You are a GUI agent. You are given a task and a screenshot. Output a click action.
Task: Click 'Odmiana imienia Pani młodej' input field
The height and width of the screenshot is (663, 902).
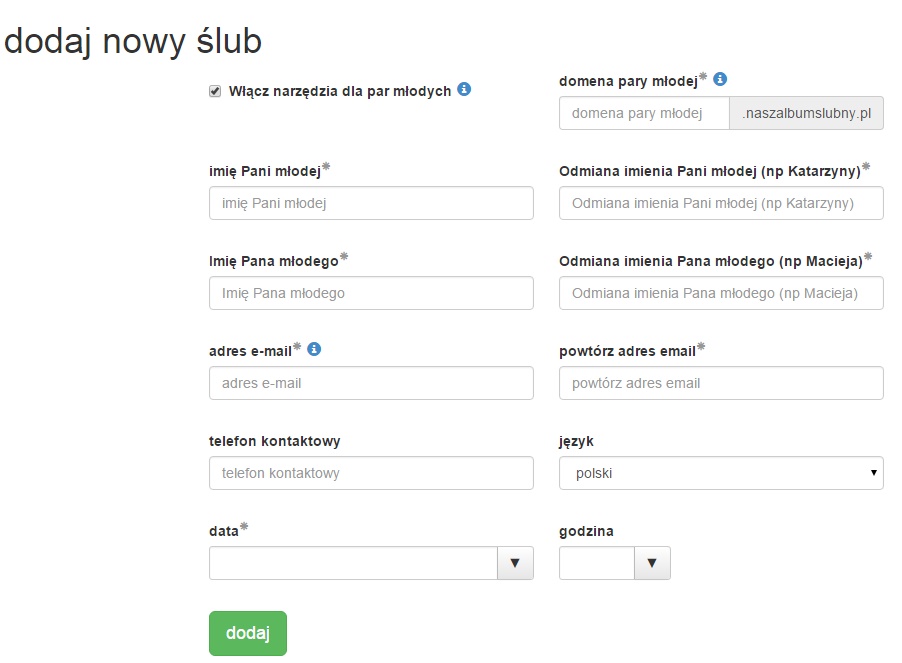[720, 203]
